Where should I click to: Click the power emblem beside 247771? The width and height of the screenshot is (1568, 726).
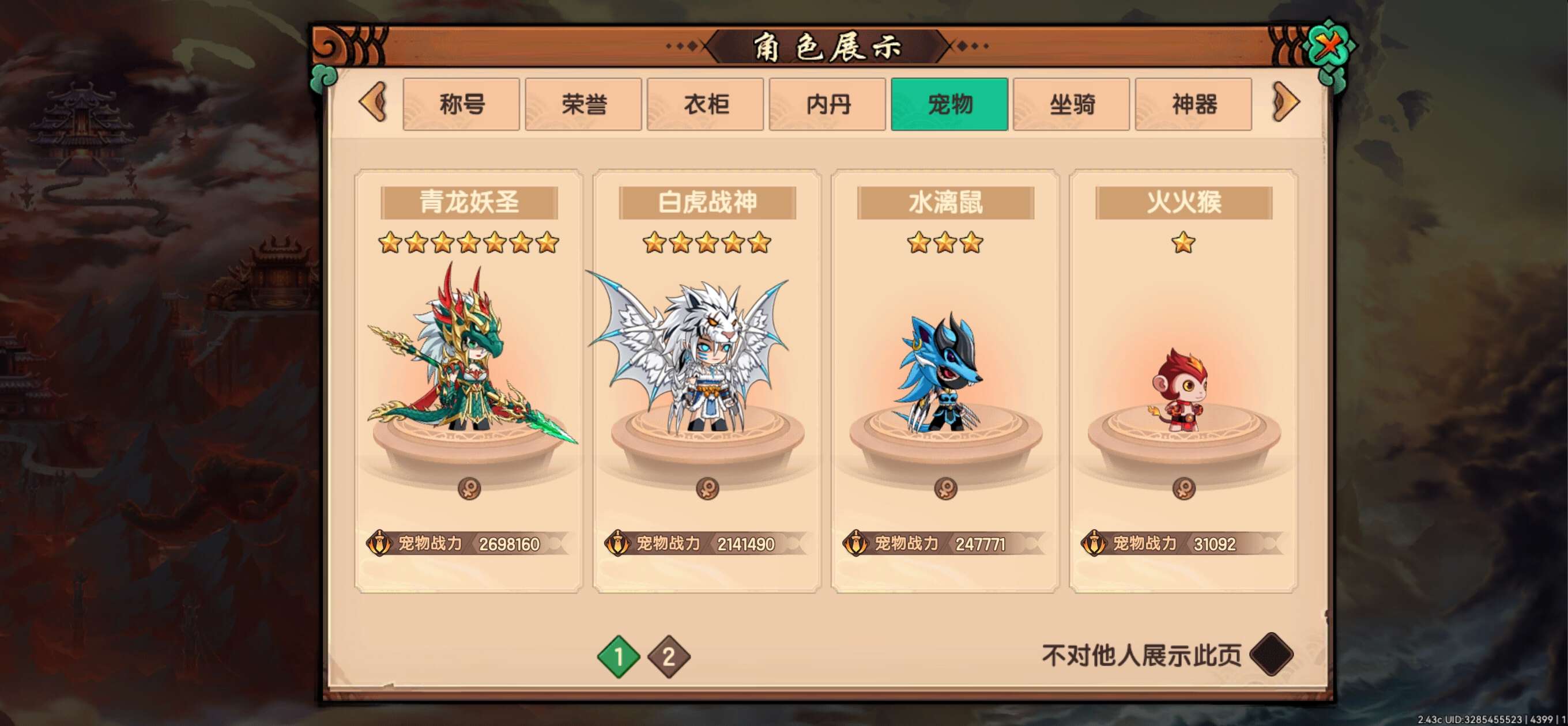coord(855,543)
